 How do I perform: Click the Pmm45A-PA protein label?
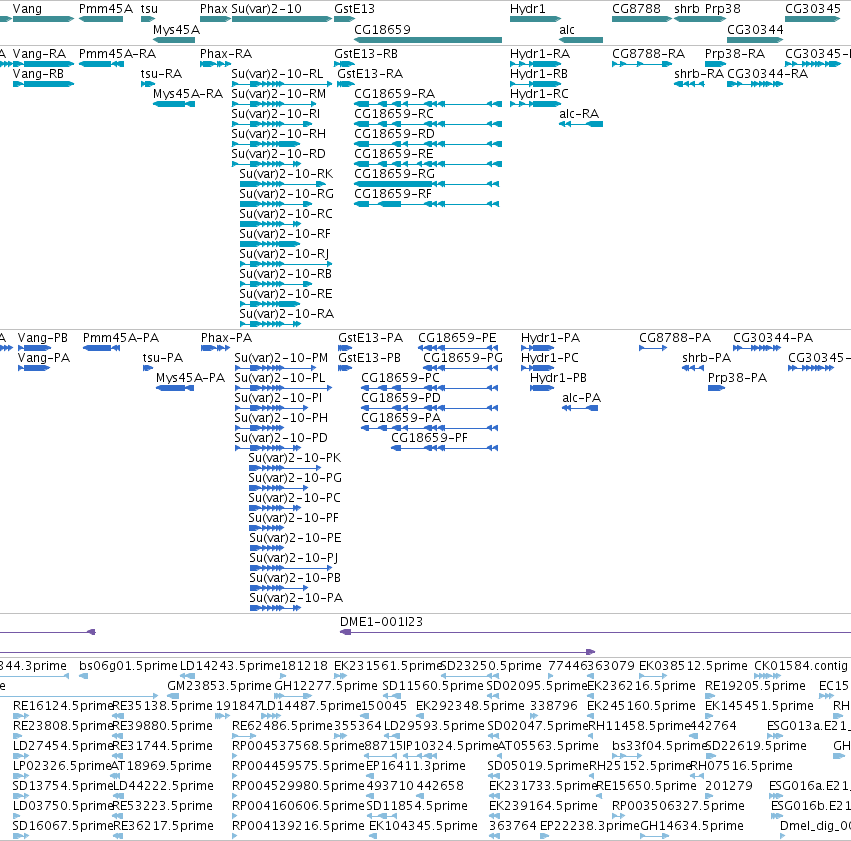[x=121, y=338]
